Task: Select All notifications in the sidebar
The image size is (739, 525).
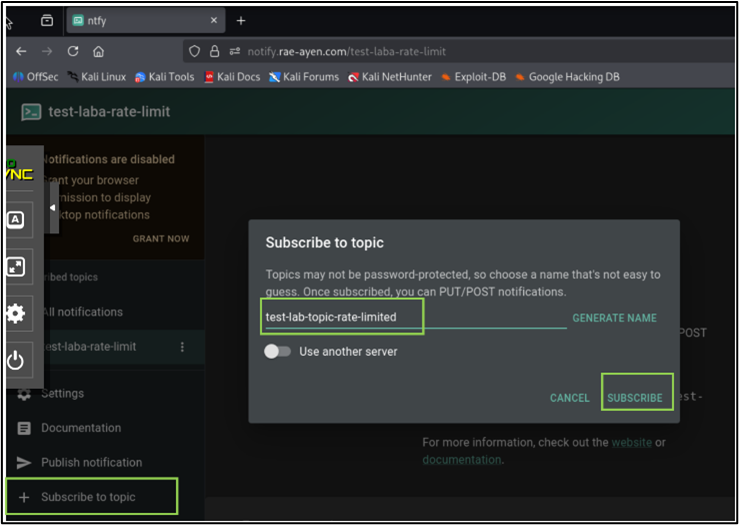Action: 82,312
